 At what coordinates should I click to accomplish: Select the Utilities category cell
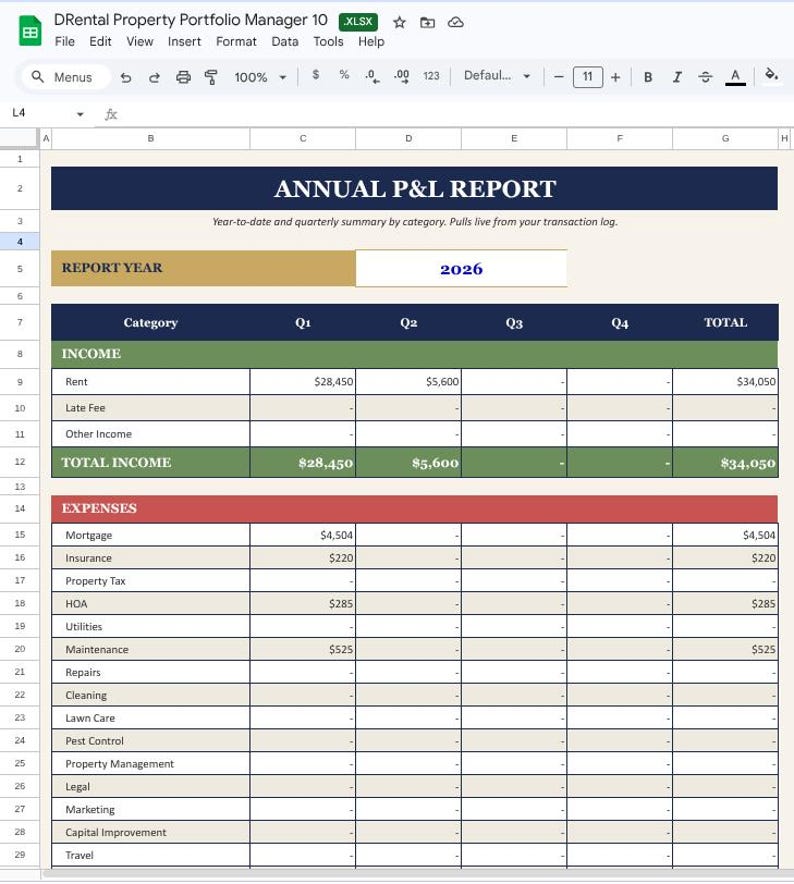click(x=151, y=626)
